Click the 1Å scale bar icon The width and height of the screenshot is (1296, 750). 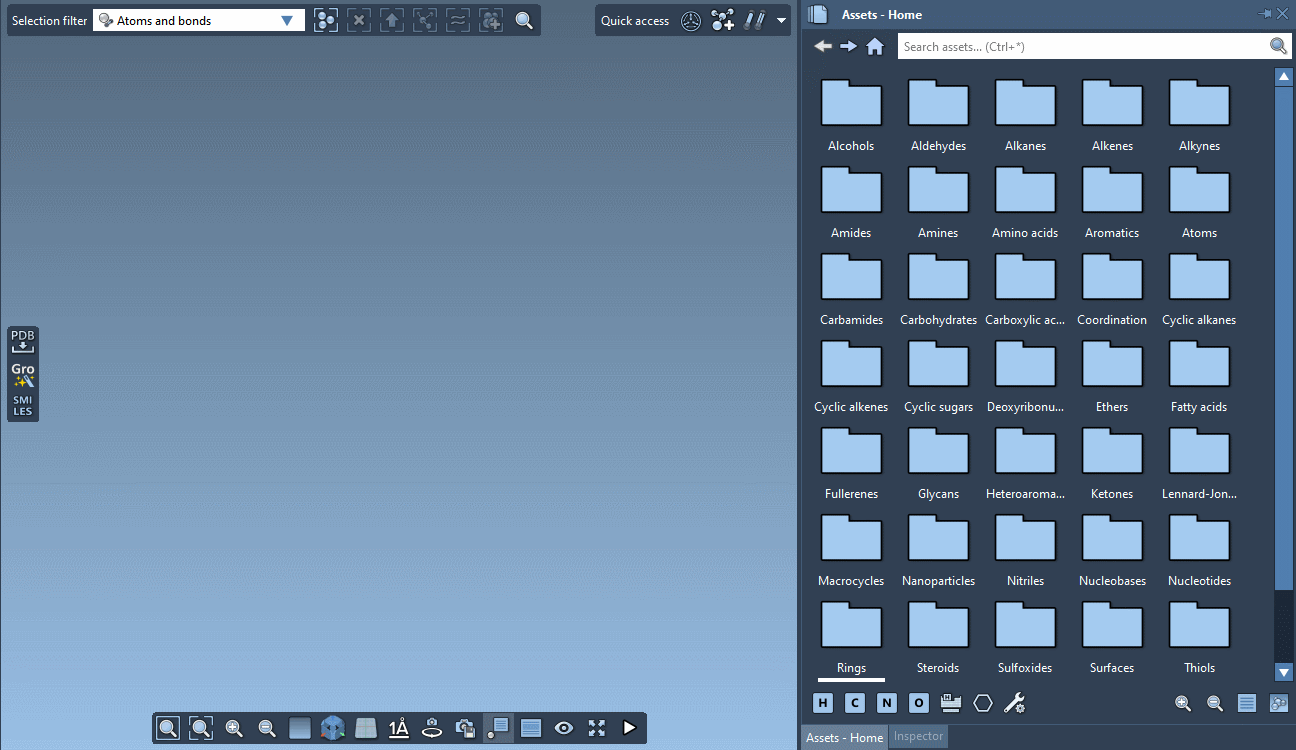399,728
